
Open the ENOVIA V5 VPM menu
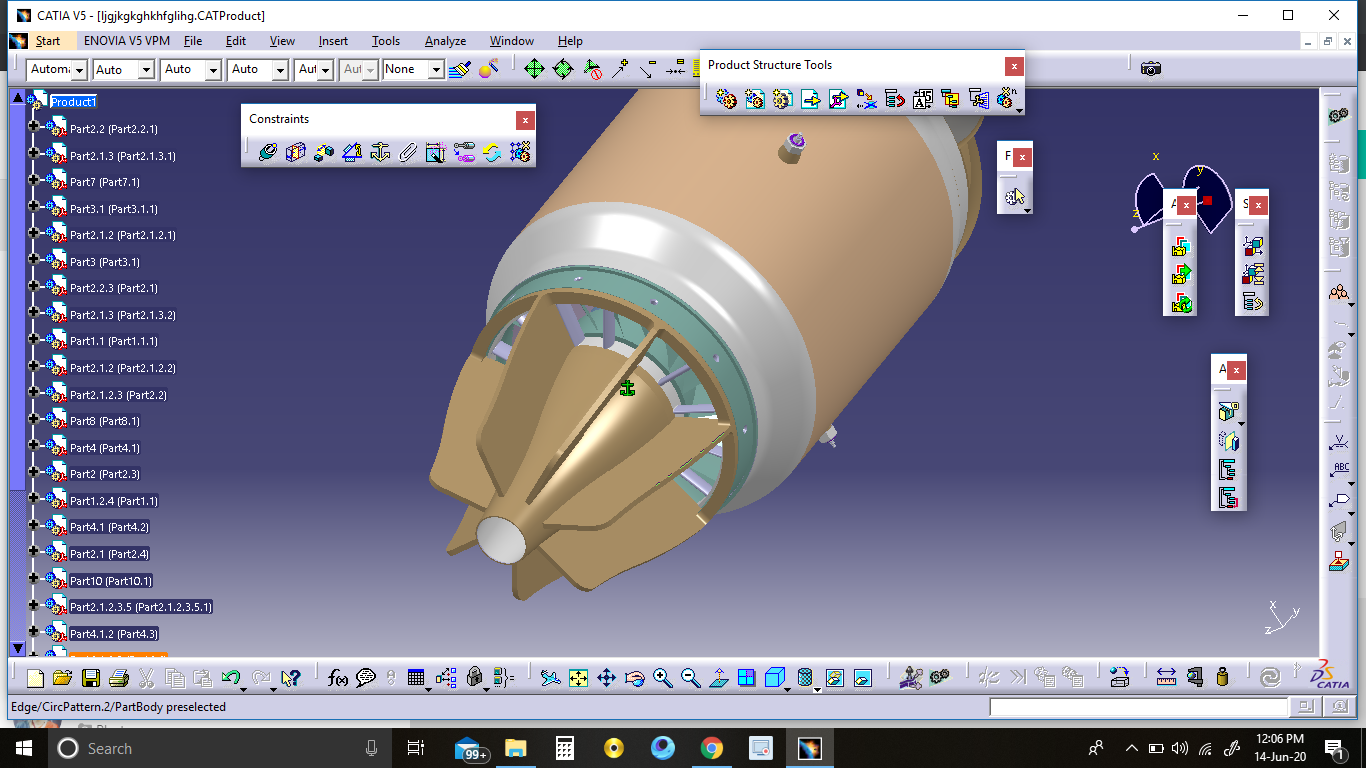127,41
